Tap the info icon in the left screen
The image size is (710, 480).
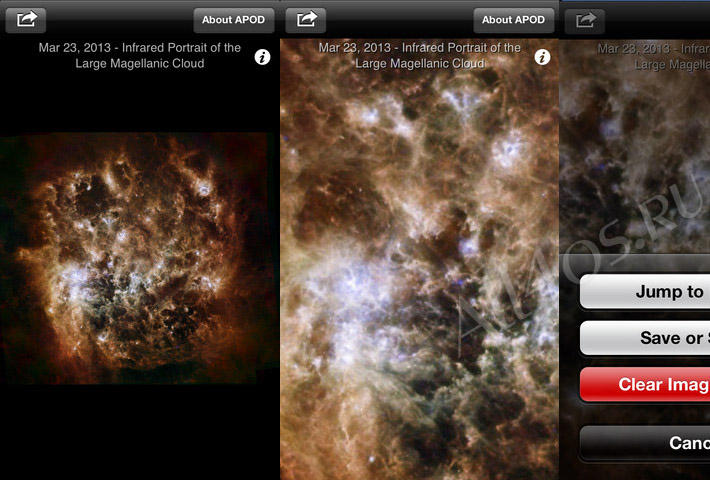[262, 57]
